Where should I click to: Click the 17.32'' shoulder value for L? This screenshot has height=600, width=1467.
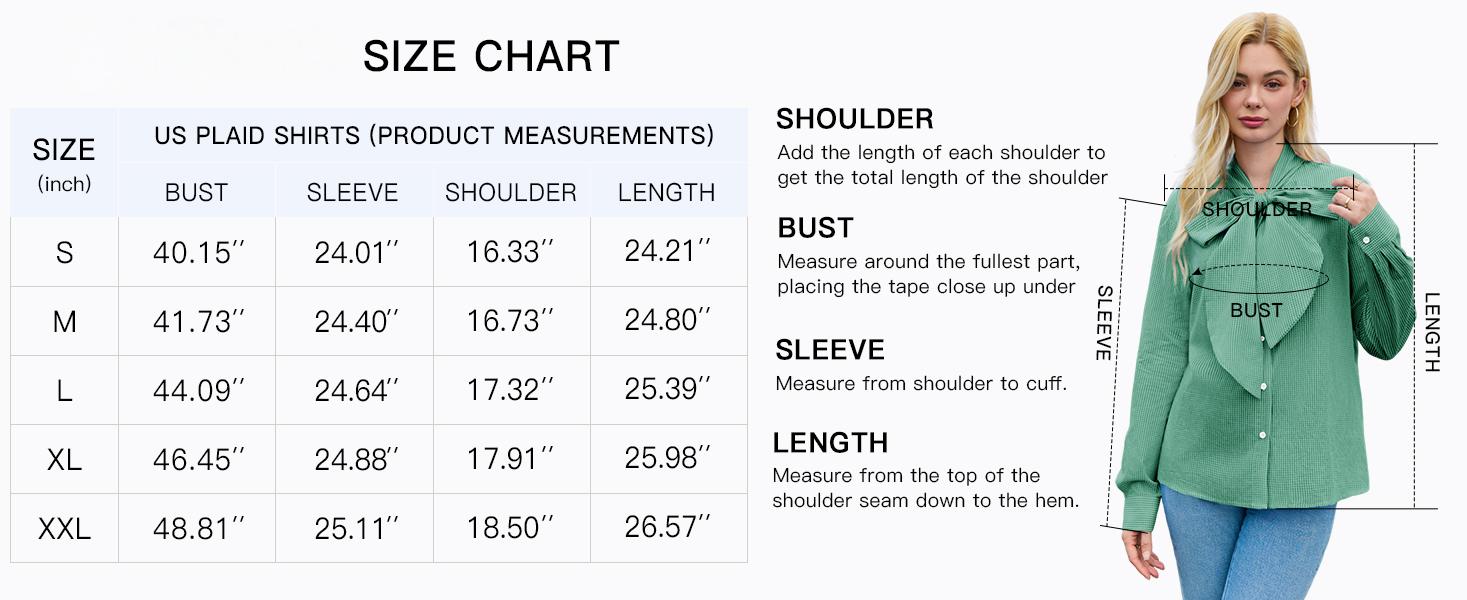click(x=510, y=391)
